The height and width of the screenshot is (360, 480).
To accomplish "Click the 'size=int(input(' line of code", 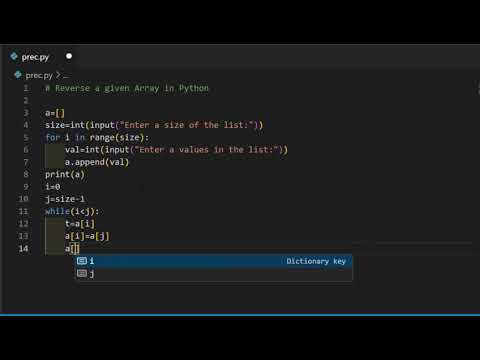I will [x=154, y=125].
